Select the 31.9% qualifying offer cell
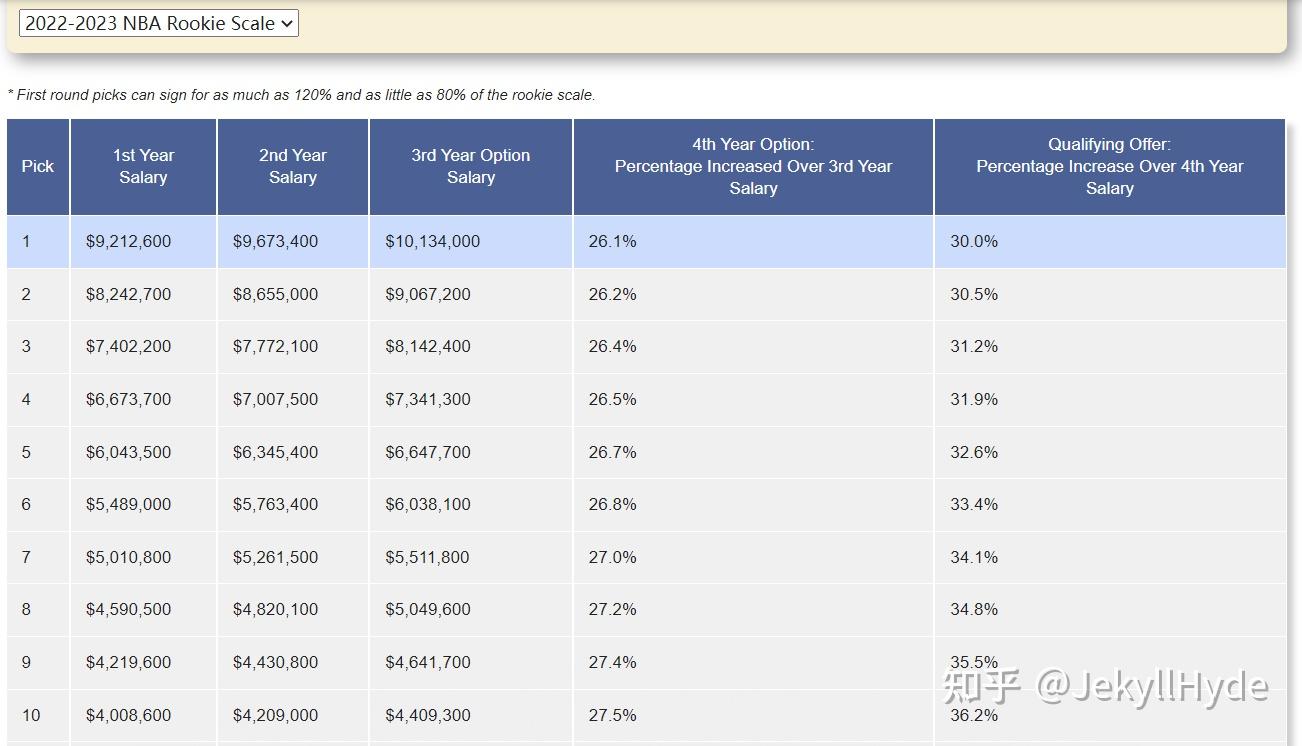Image resolution: width=1302 pixels, height=746 pixels. 1110,399
